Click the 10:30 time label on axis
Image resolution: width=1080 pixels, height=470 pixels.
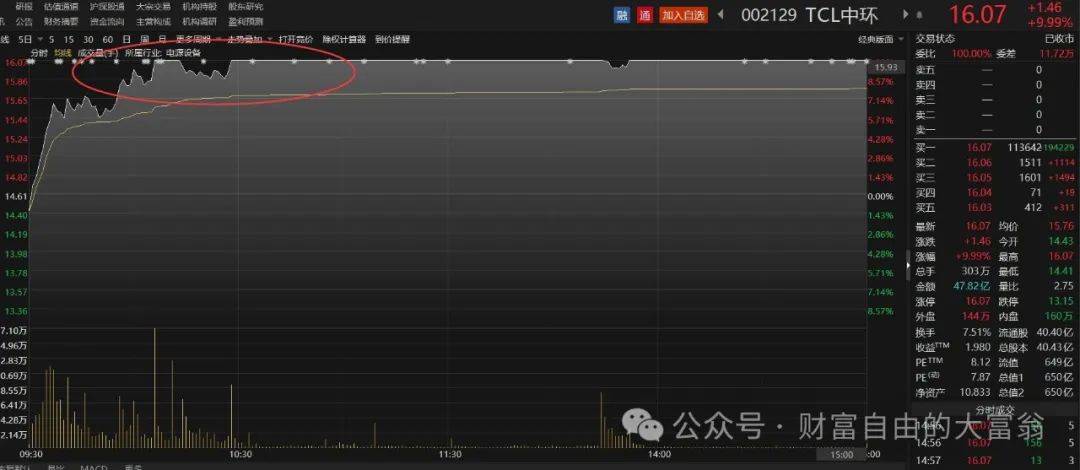click(240, 455)
